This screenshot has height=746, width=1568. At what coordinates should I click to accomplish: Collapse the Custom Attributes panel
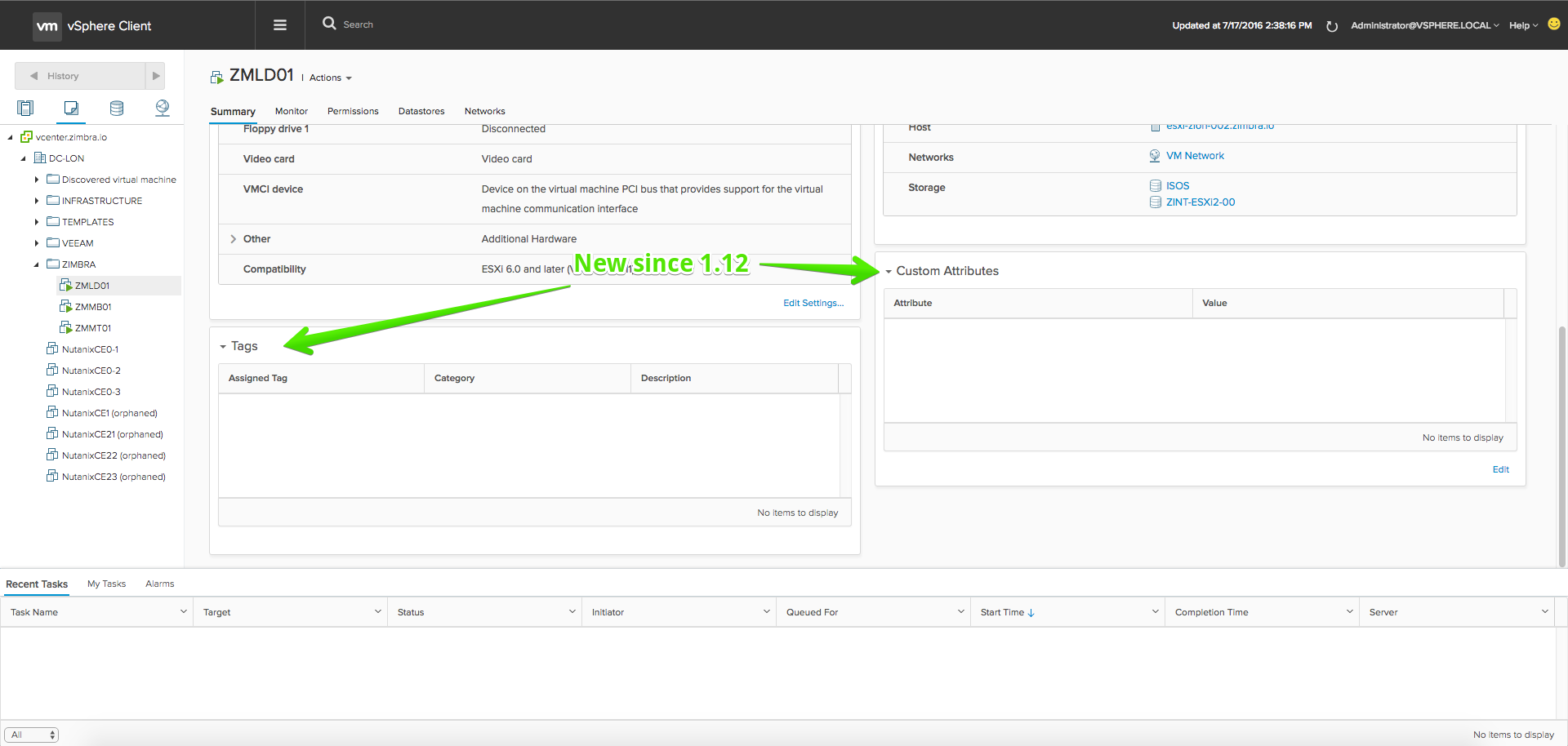[889, 272]
